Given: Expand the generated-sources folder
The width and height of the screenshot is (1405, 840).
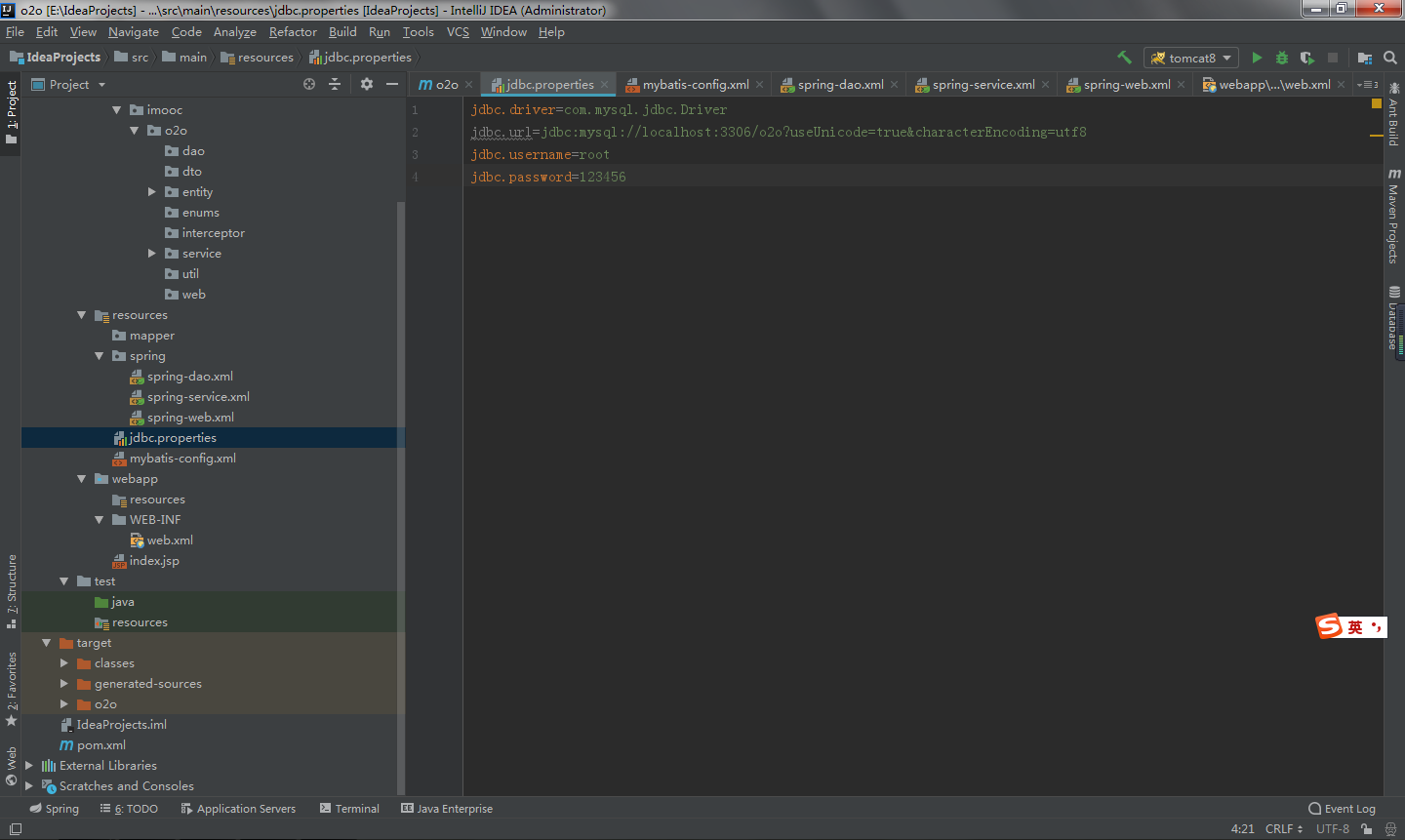Looking at the screenshot, I should pos(64,684).
